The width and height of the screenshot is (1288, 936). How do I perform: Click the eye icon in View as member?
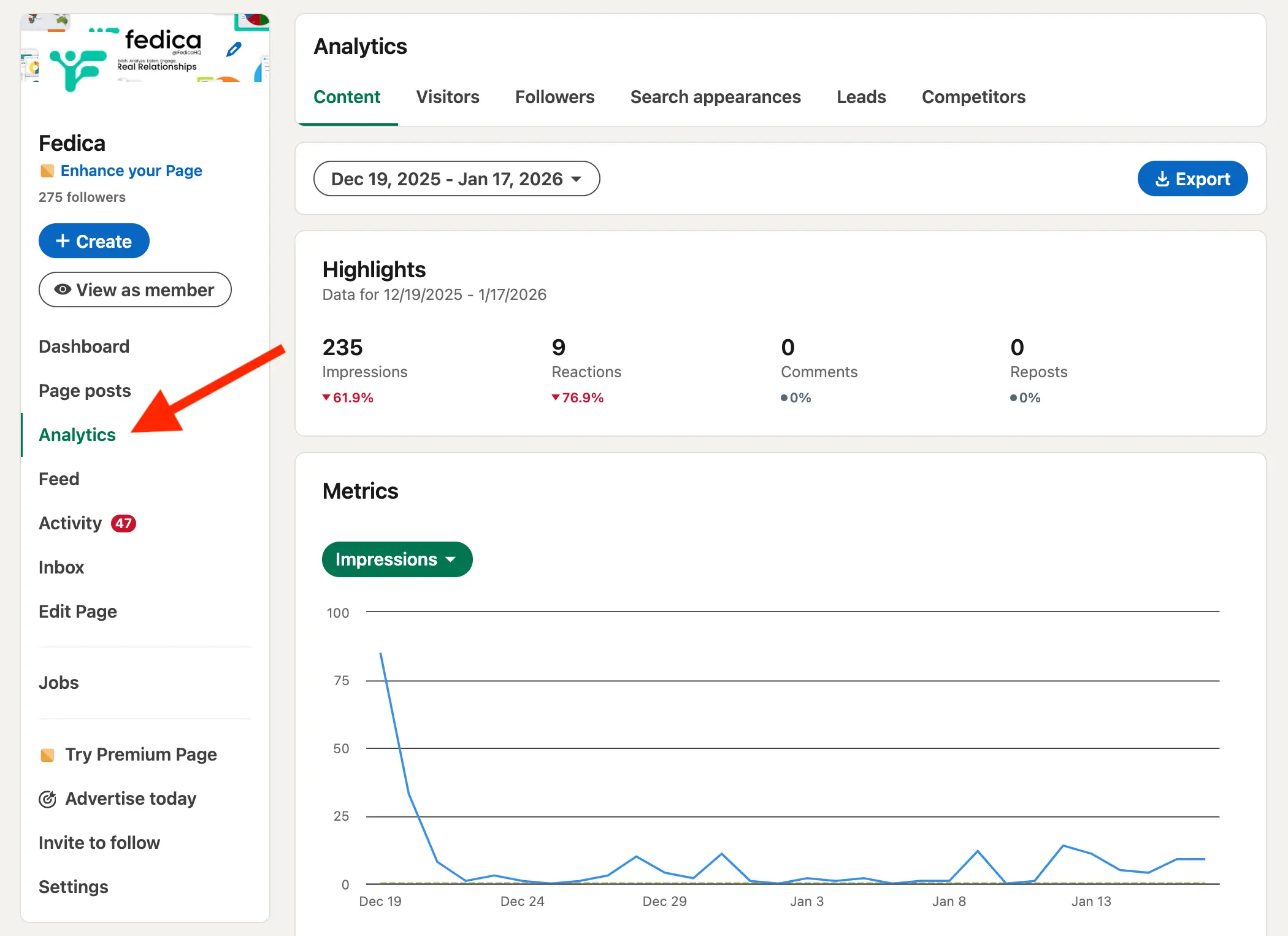pos(63,290)
